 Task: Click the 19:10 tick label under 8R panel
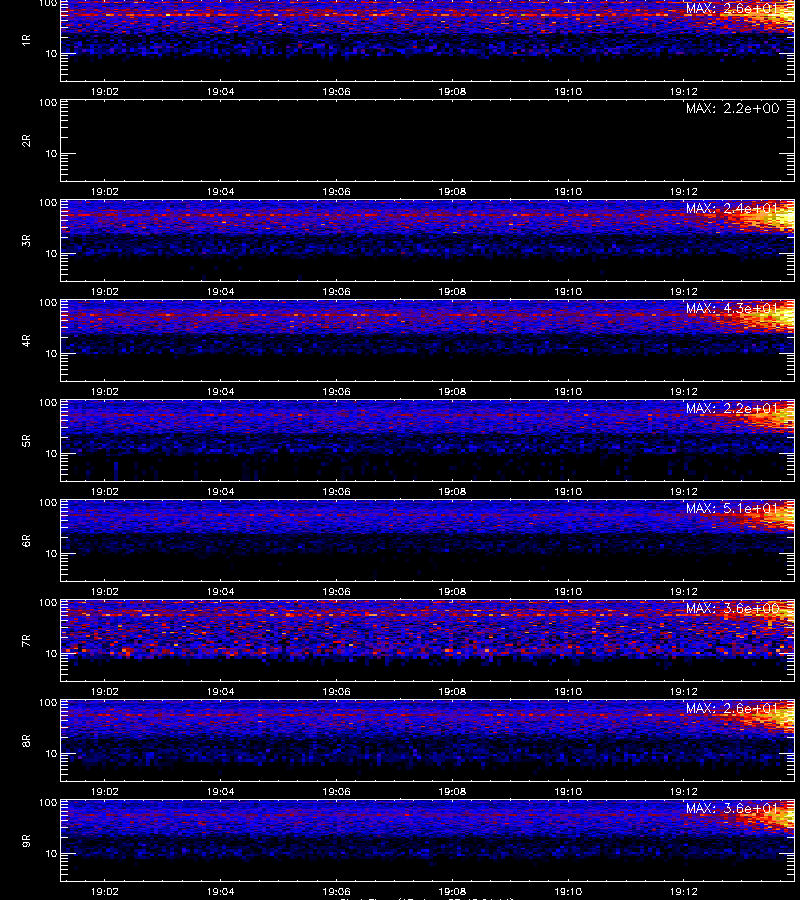click(x=568, y=792)
